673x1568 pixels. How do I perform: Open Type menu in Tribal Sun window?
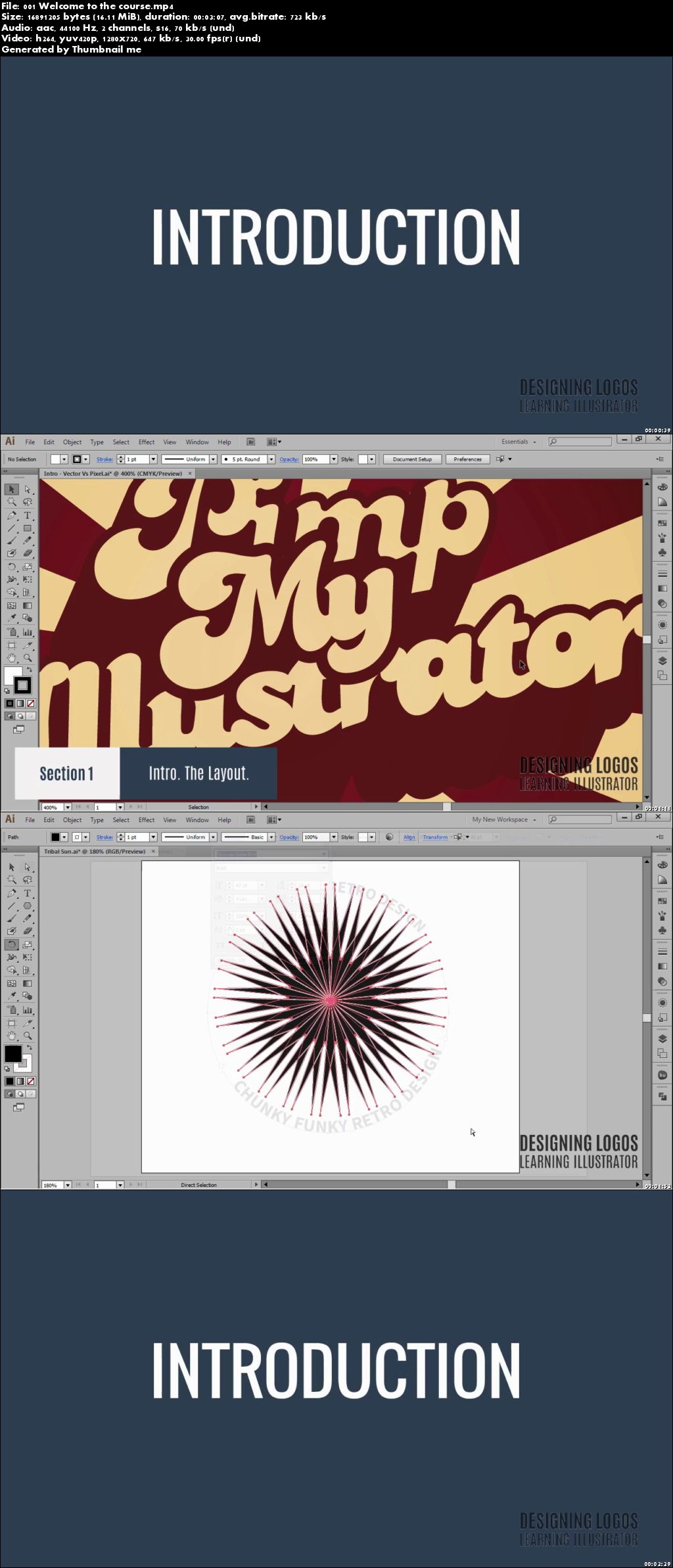click(97, 820)
